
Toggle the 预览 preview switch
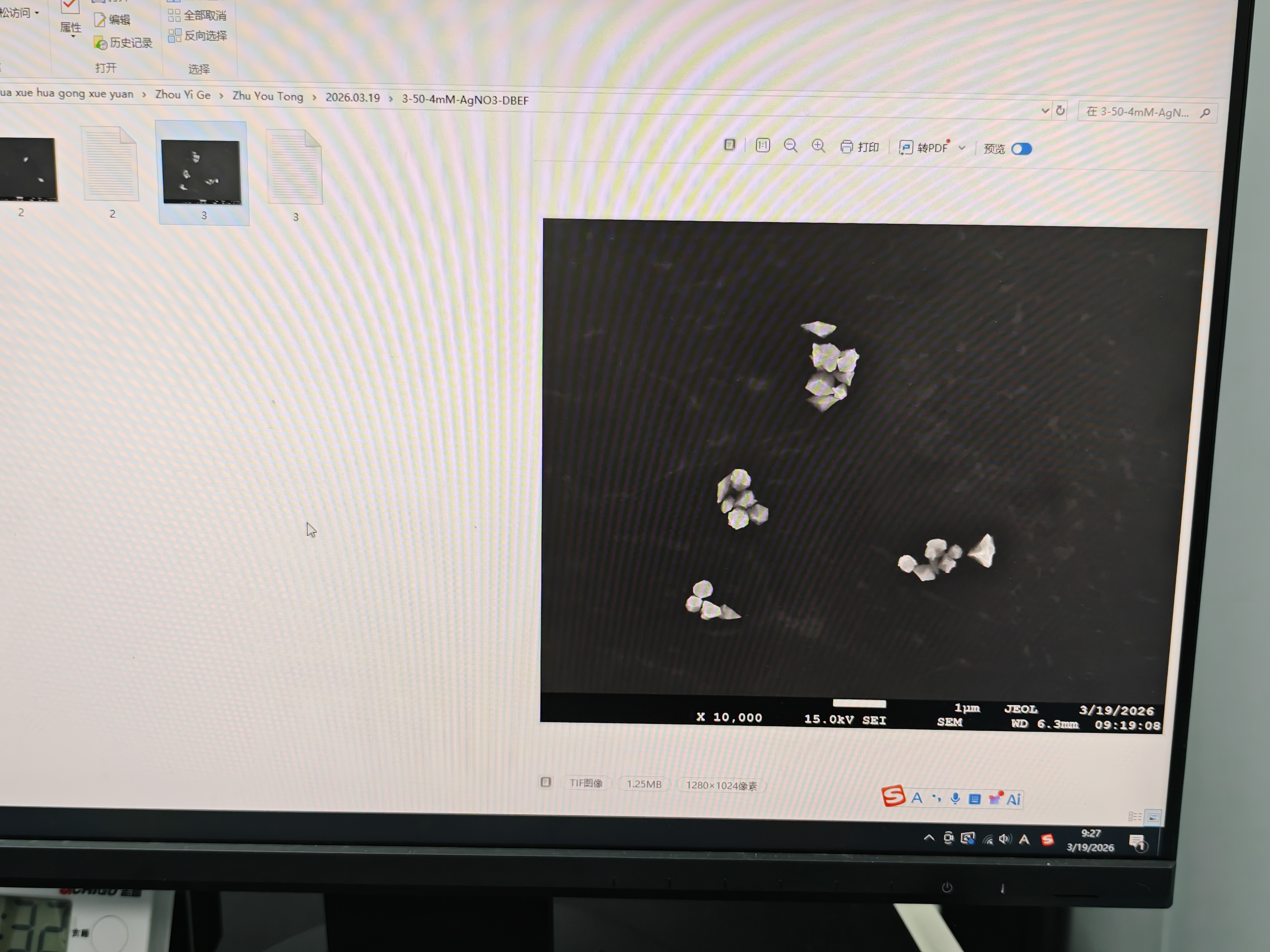[1021, 149]
